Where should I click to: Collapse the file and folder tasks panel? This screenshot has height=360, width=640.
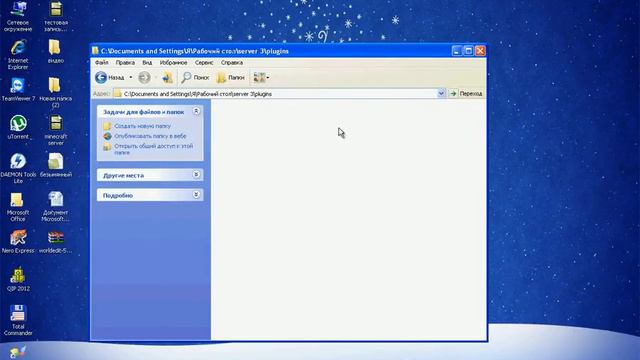tap(196, 111)
